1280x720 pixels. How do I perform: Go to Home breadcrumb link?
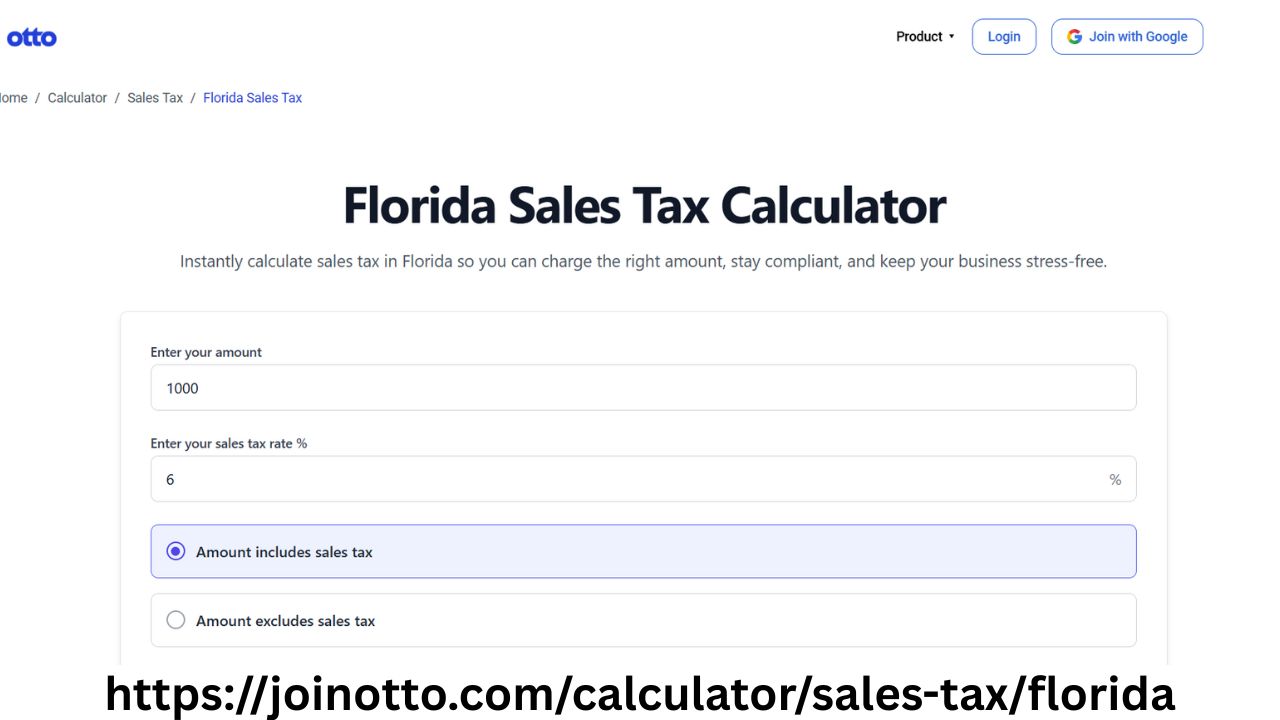(x=13, y=98)
